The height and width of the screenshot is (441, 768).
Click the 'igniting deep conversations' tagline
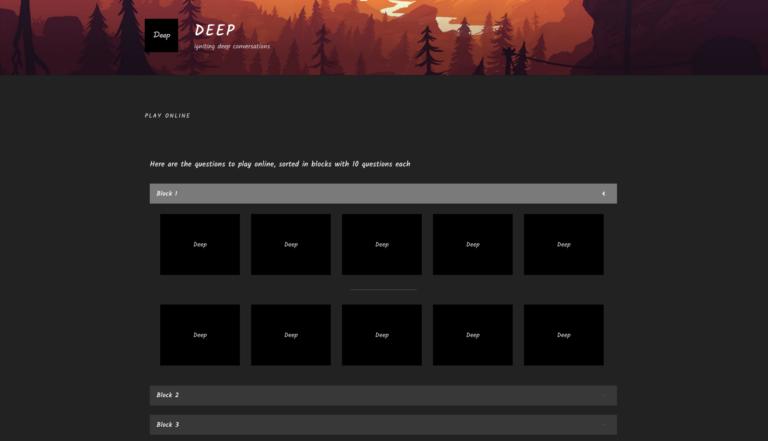[x=232, y=46]
